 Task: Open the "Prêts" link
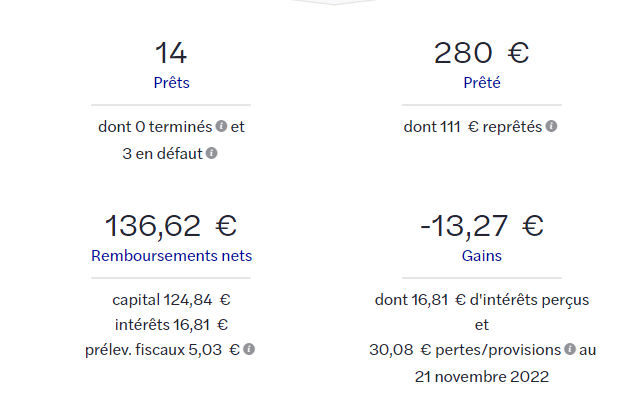coord(171,83)
